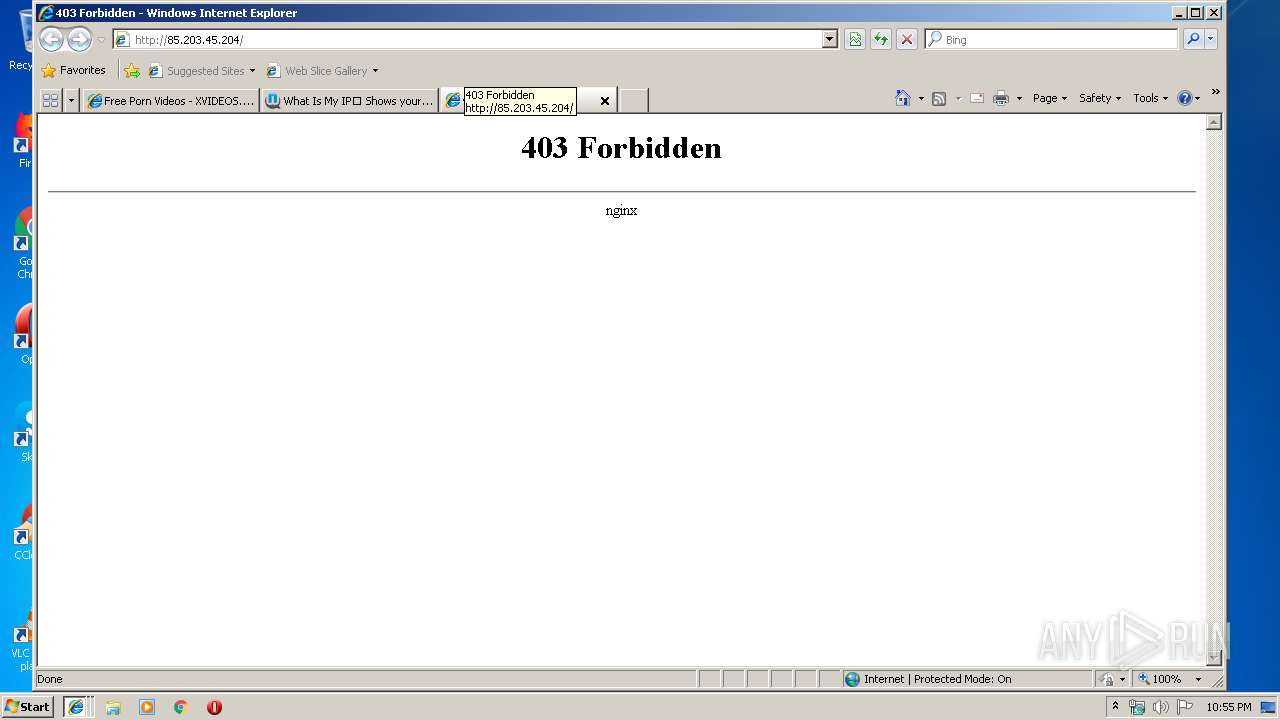Expand Print options dropdown arrow
The height and width of the screenshot is (720, 1280).
[1019, 99]
